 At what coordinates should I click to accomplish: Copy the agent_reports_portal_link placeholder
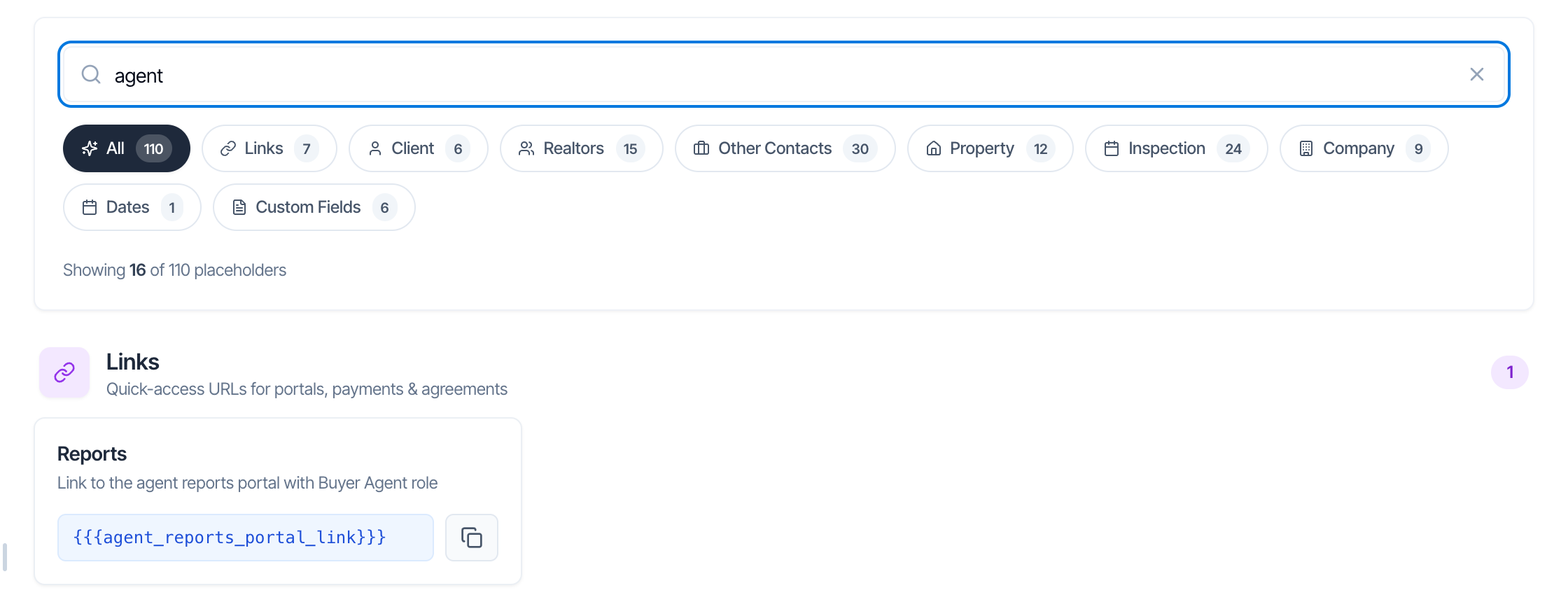[x=472, y=538]
